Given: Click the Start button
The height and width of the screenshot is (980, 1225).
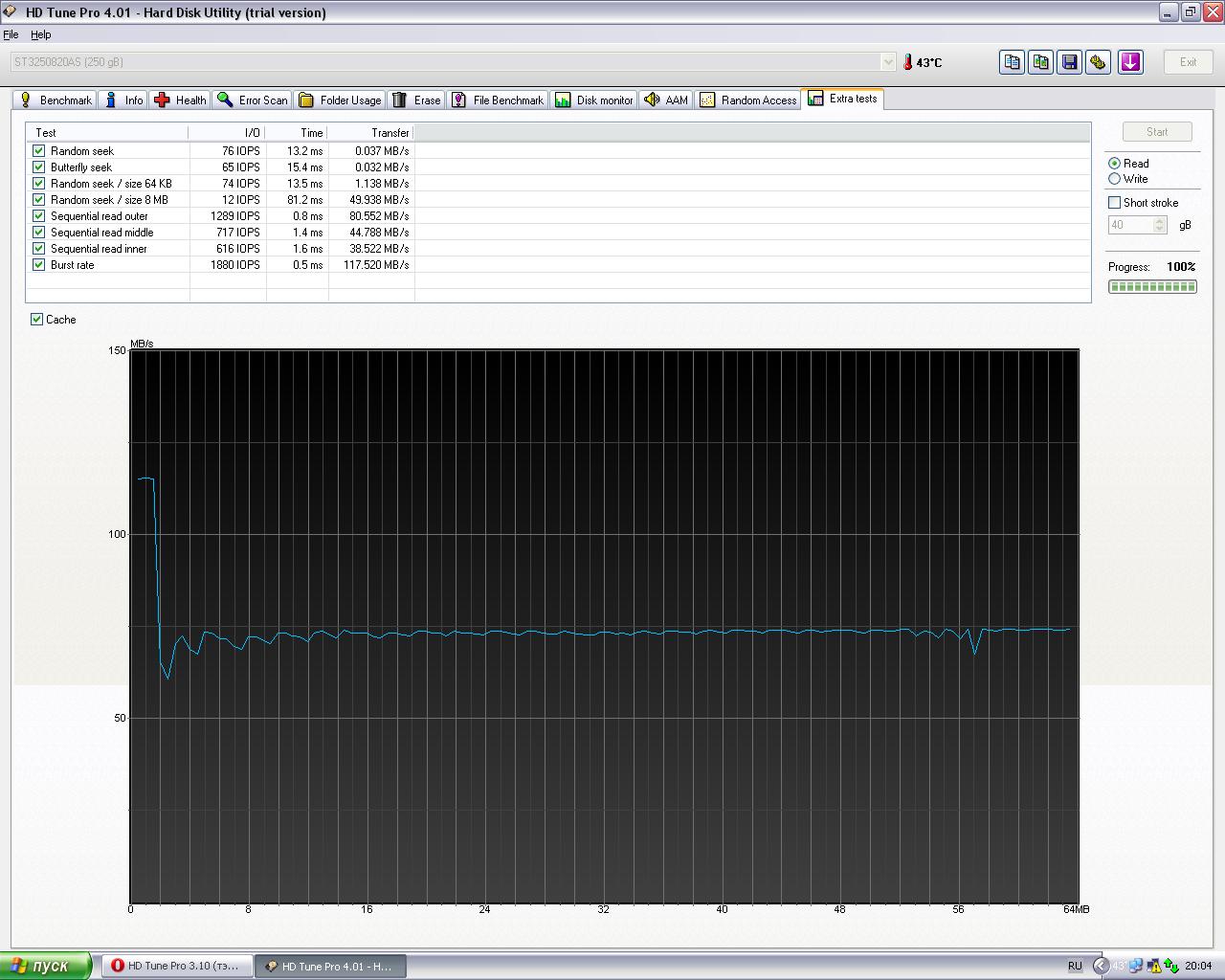Looking at the screenshot, I should coord(1157,132).
